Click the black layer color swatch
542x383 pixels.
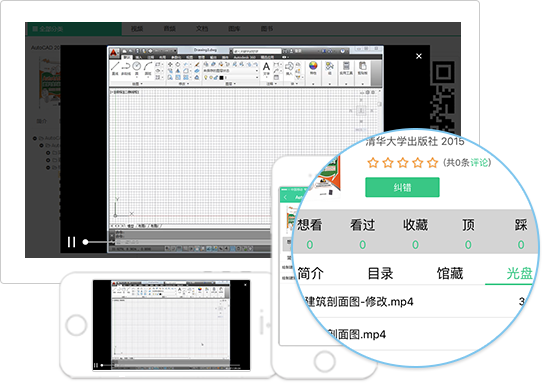point(222,77)
